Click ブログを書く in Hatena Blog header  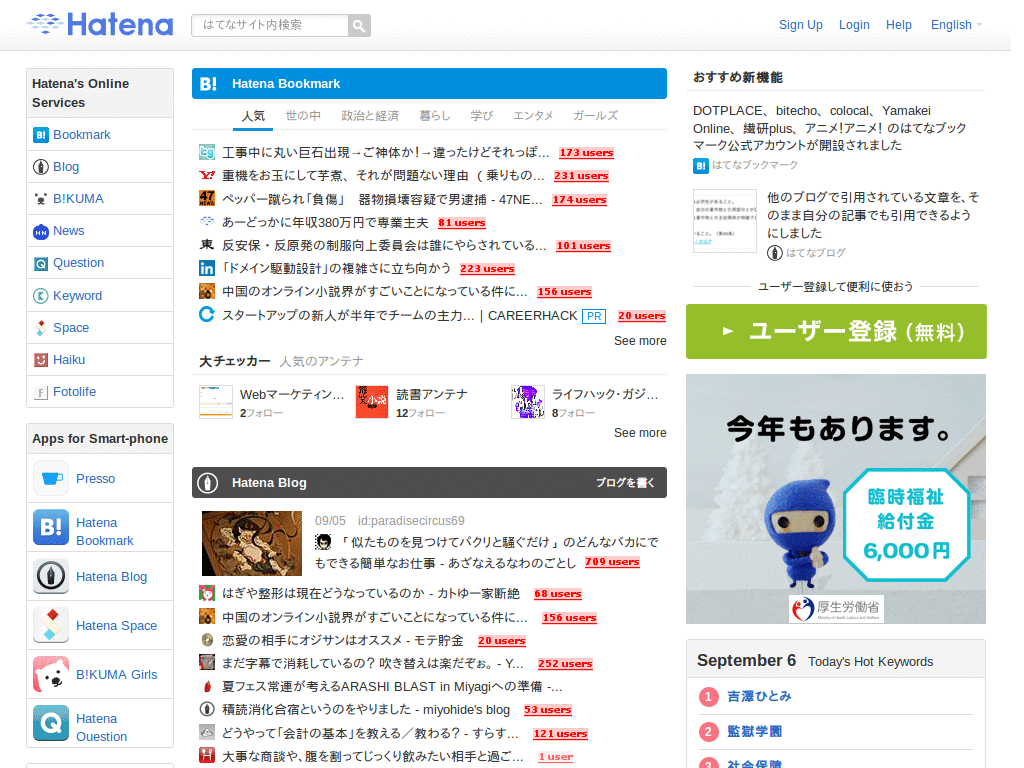(x=625, y=483)
